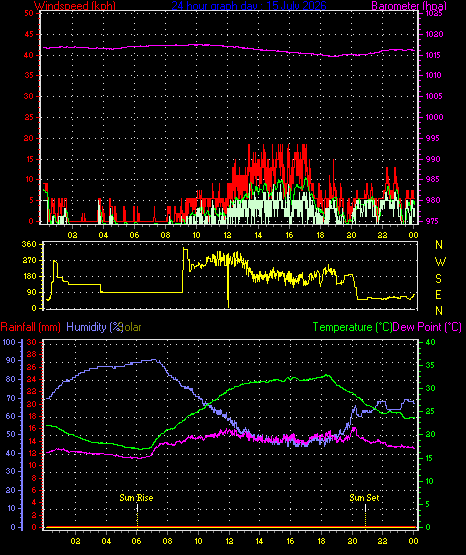Click the 50 kph windspeed scale value

(29, 13)
